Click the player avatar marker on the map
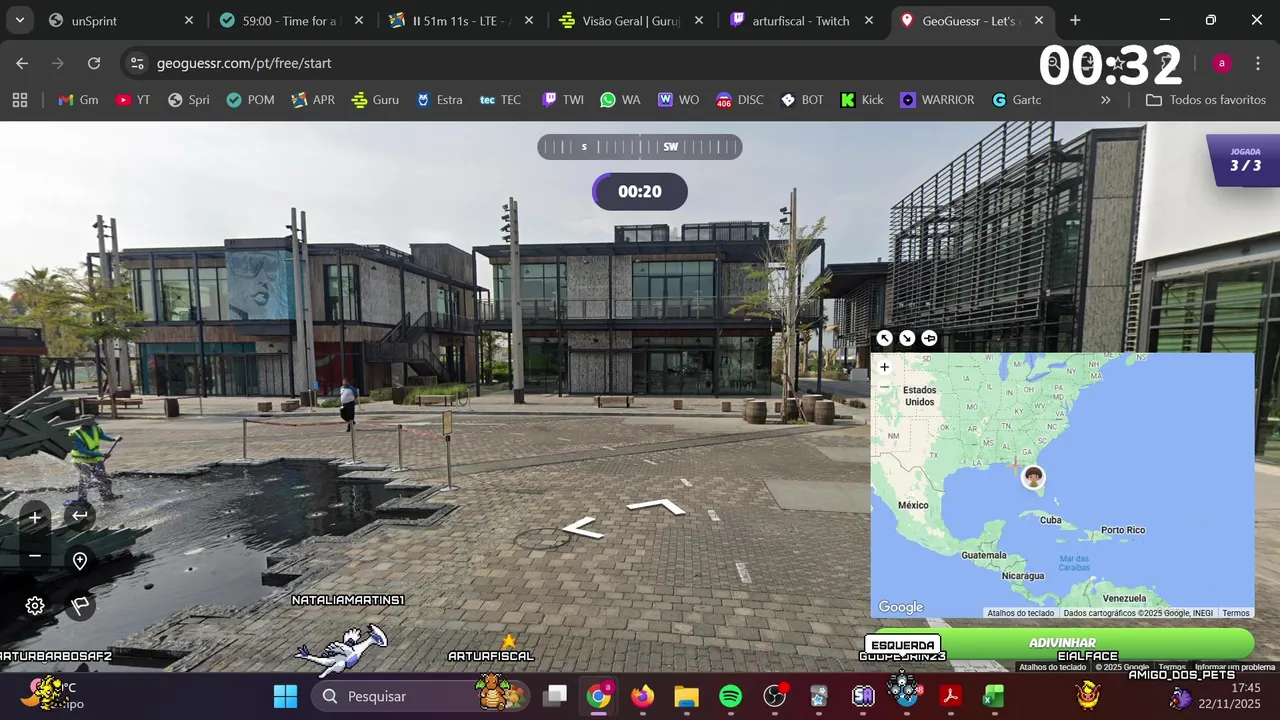Screen dimensions: 1280x720 (1033, 477)
